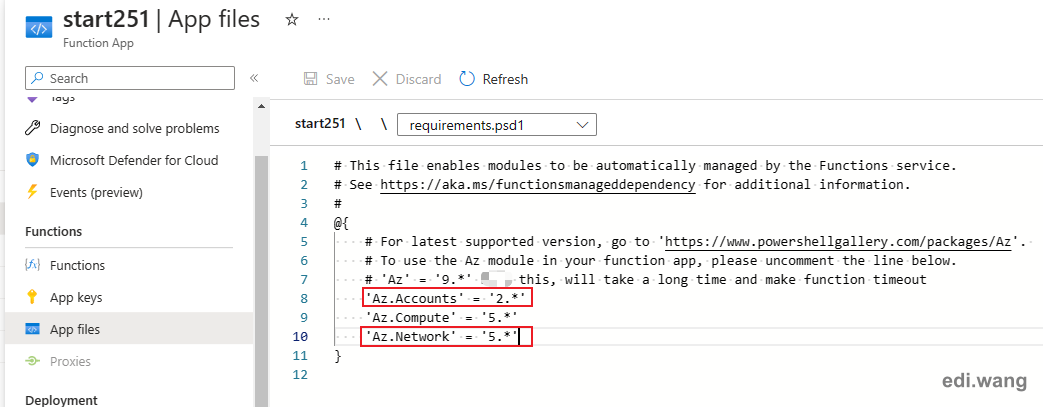Open the requirements.psd1 file dropdown

tap(496, 124)
